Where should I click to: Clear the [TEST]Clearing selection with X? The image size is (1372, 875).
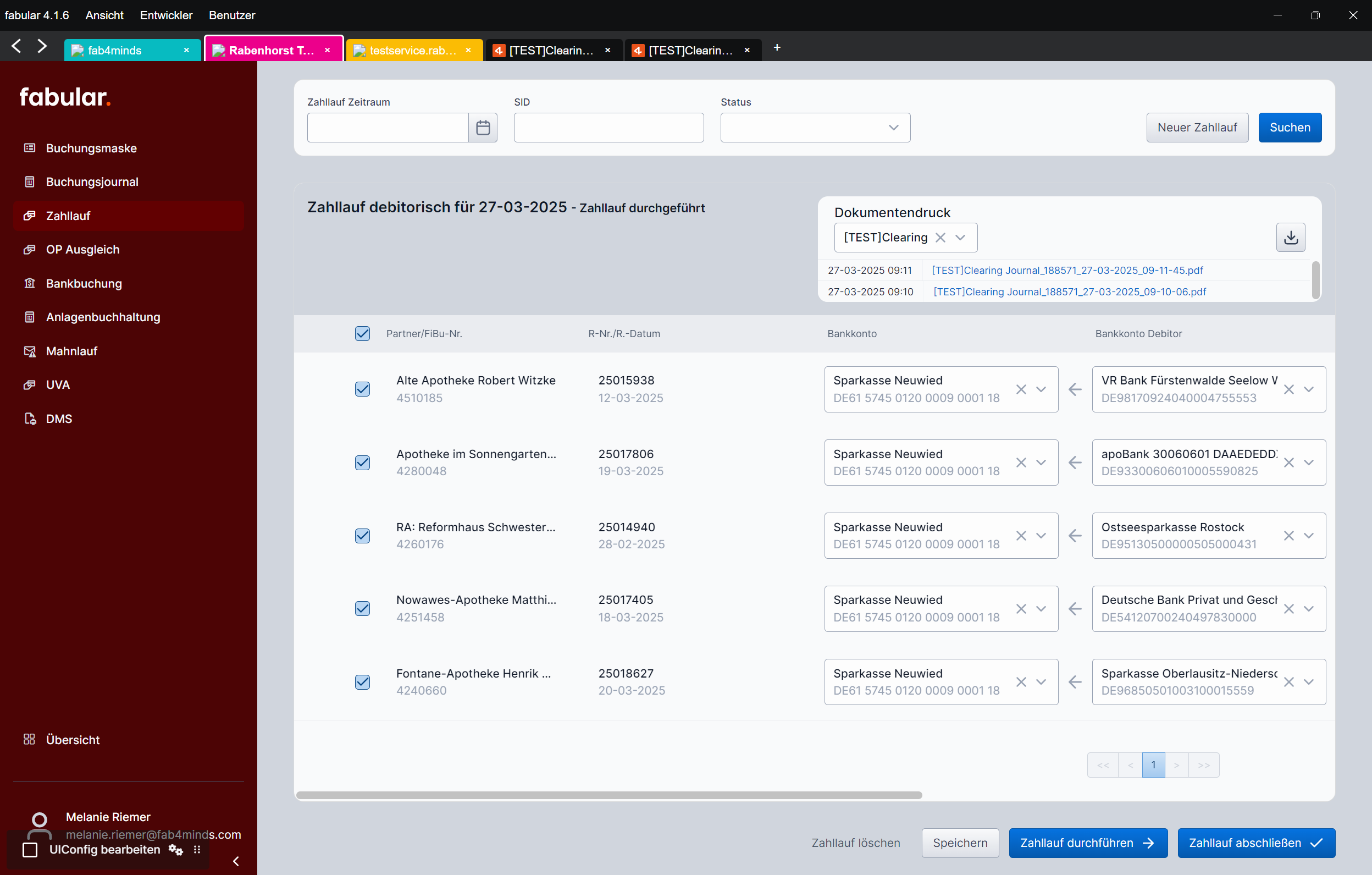[x=940, y=238]
